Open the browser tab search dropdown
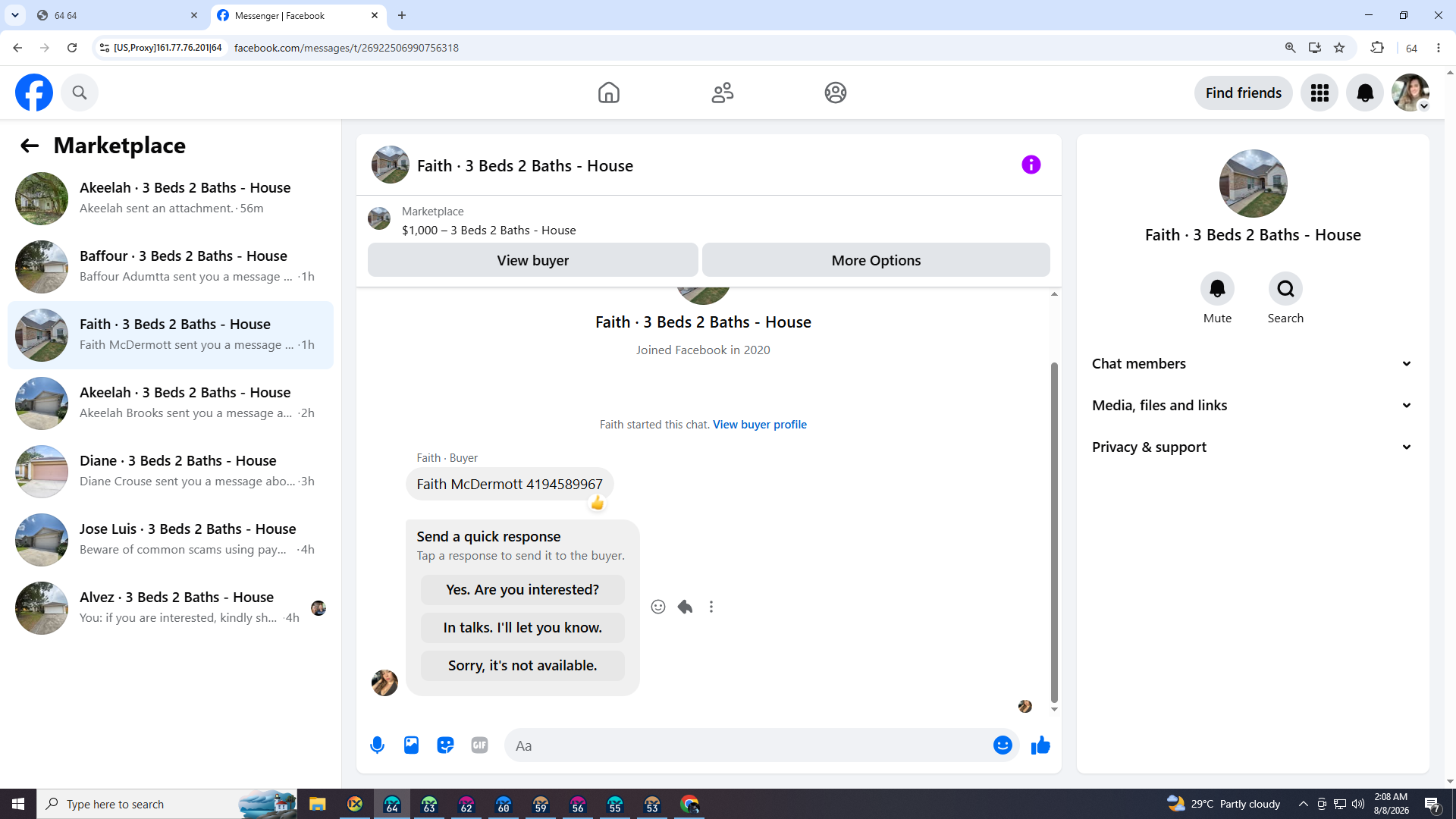Viewport: 1456px width, 819px height. click(15, 15)
